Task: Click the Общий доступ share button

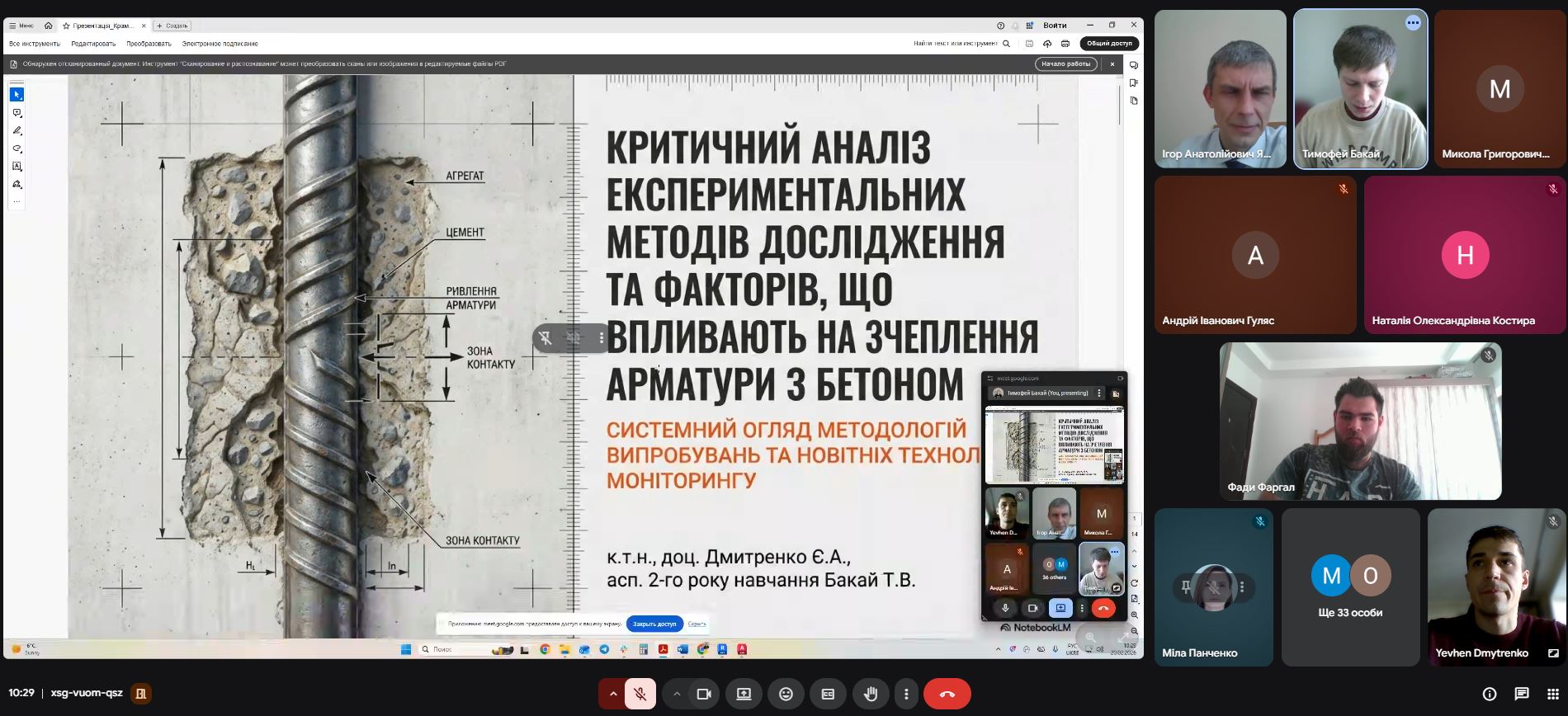Action: point(1109,44)
